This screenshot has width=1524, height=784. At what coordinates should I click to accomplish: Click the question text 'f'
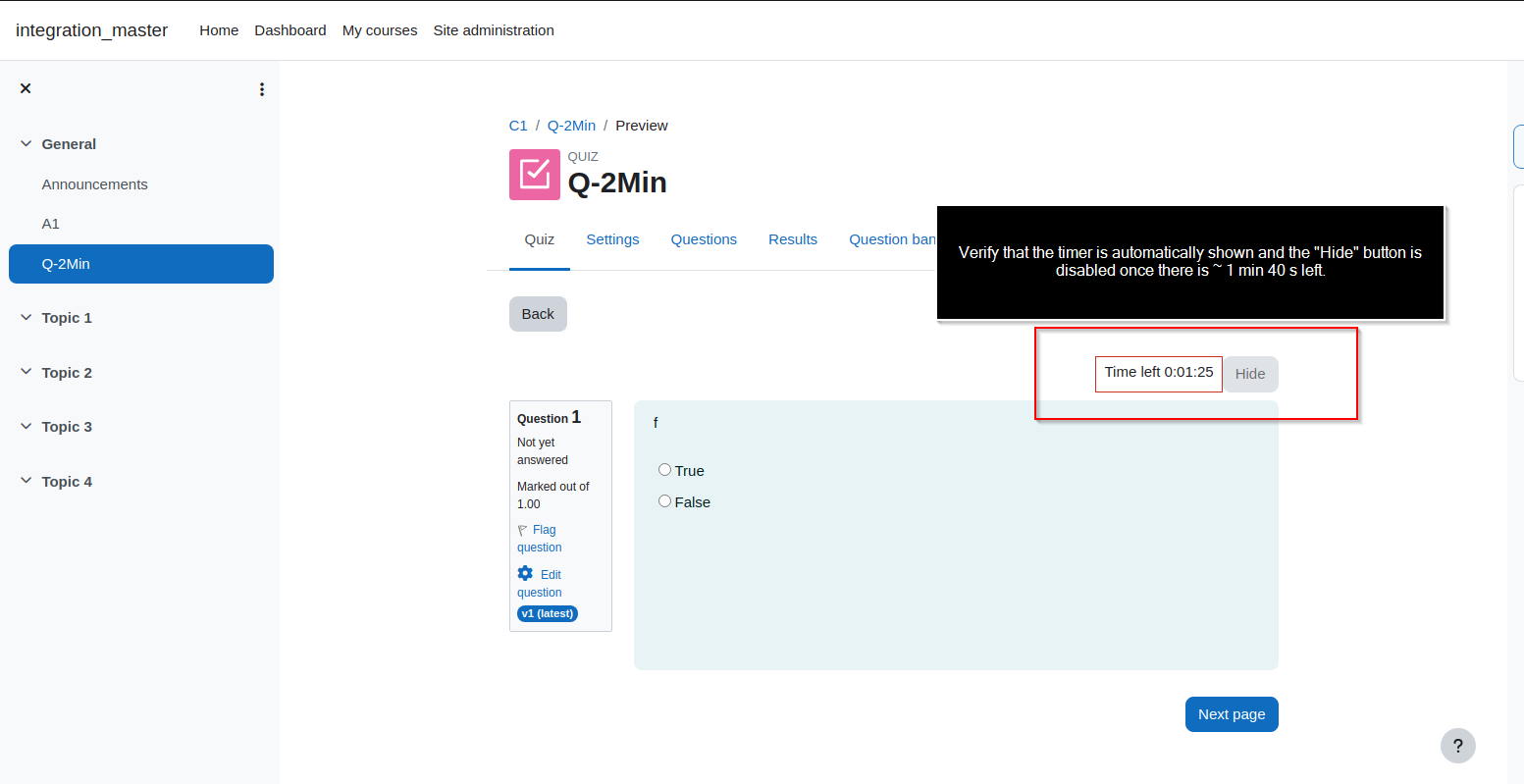pyautogui.click(x=656, y=423)
